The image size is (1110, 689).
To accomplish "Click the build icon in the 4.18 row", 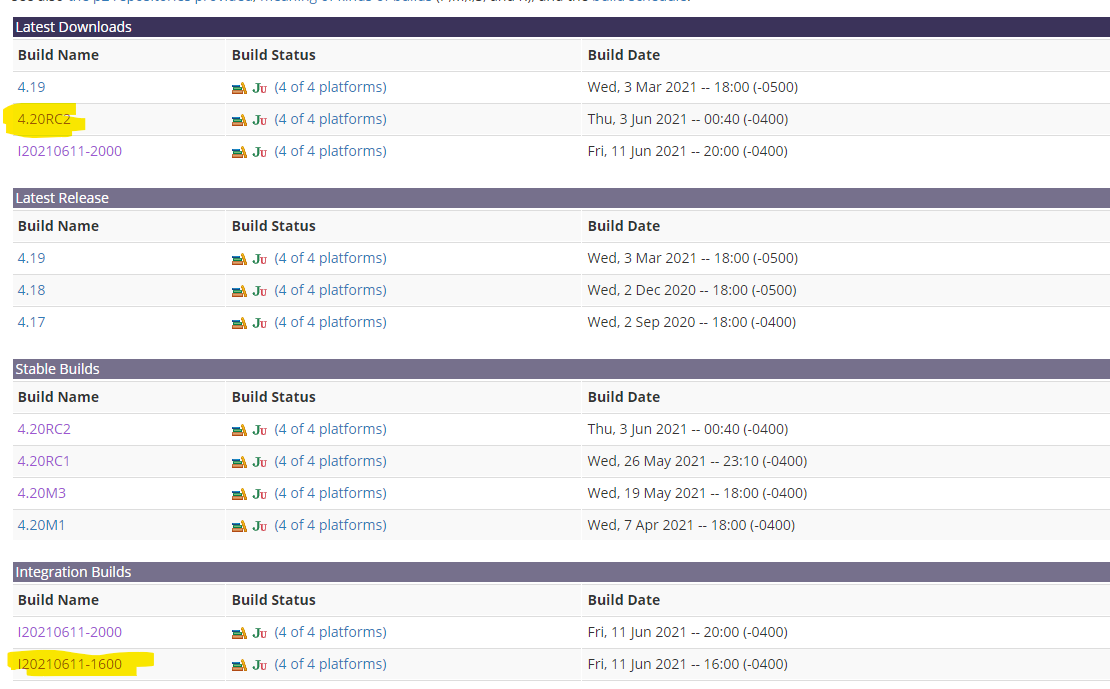I will (239, 291).
